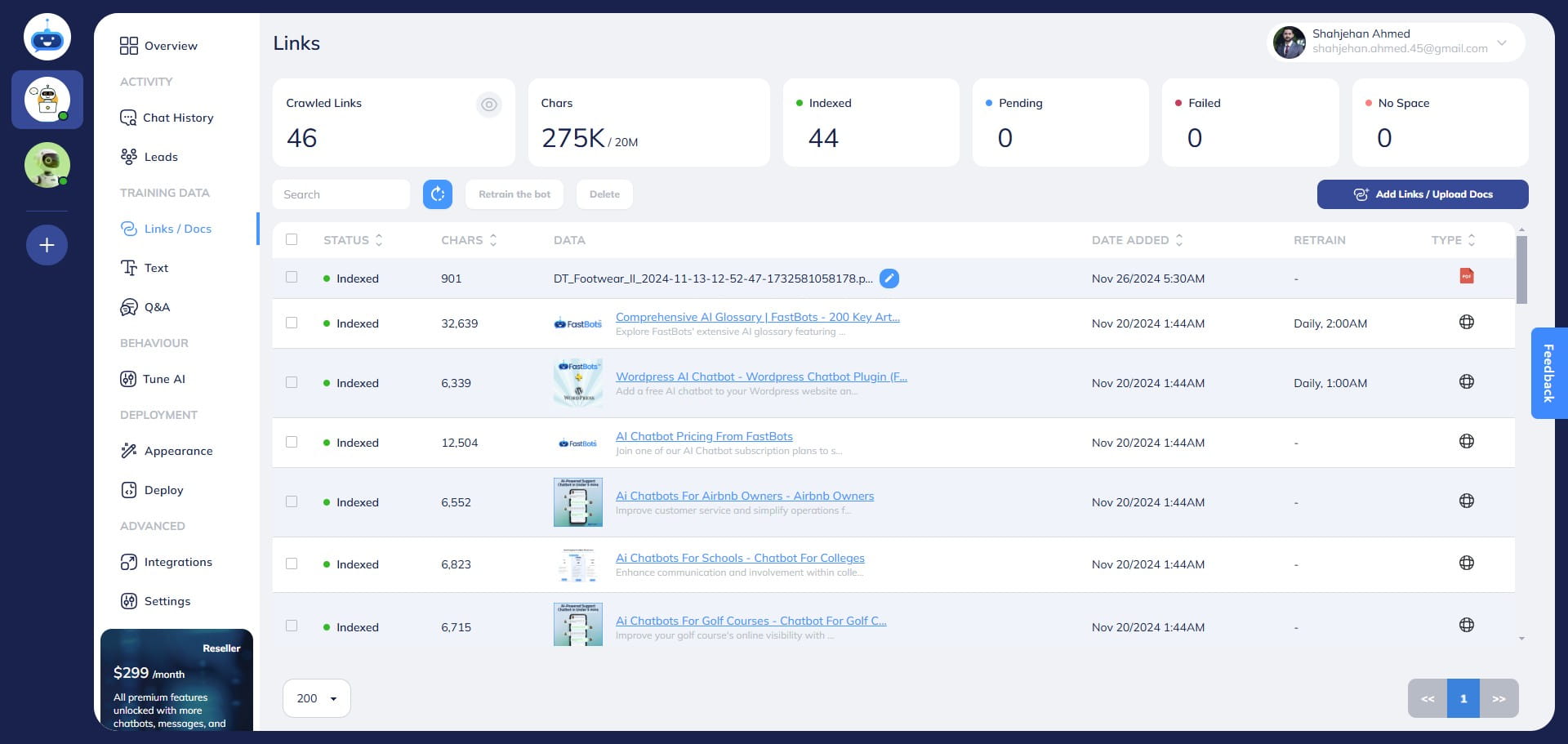
Task: Click the PDF type icon in first row
Action: 1466,276
